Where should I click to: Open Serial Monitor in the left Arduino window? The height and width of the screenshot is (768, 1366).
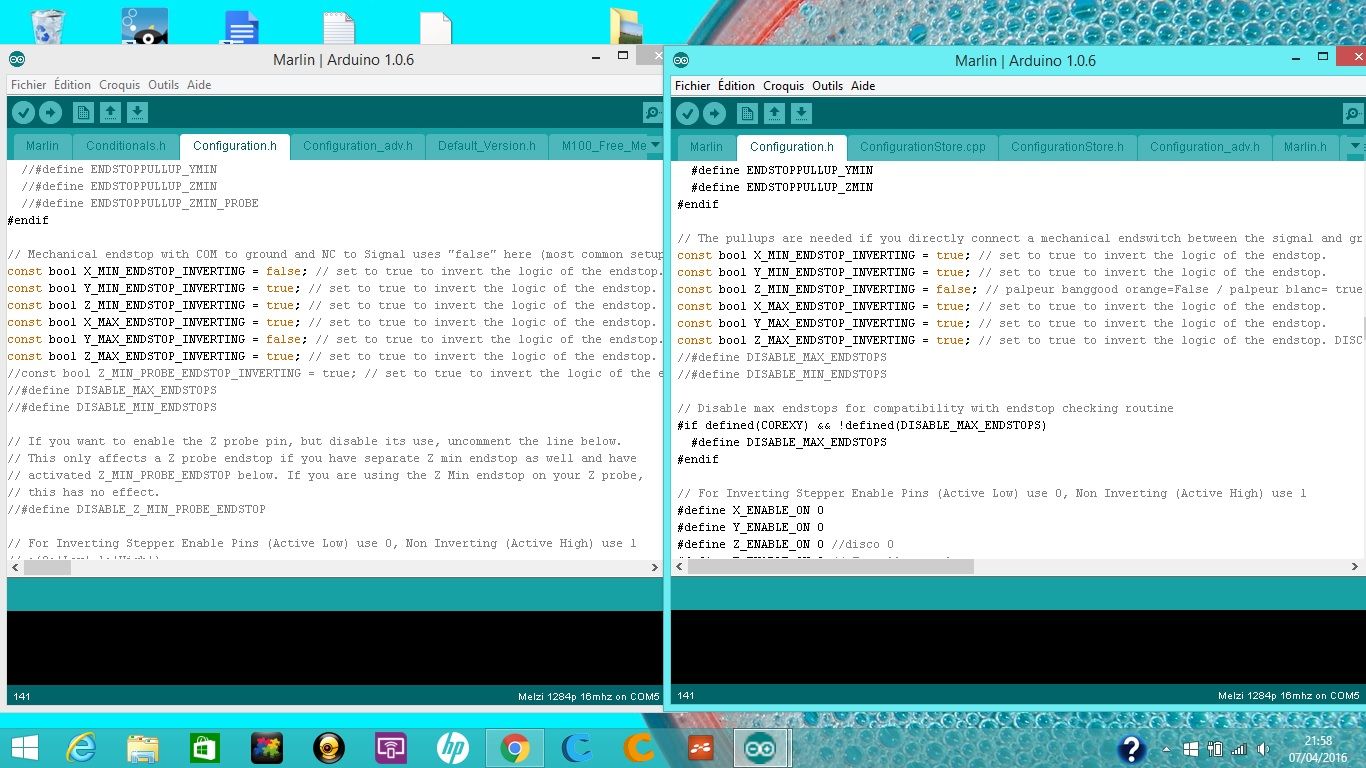[x=652, y=113]
